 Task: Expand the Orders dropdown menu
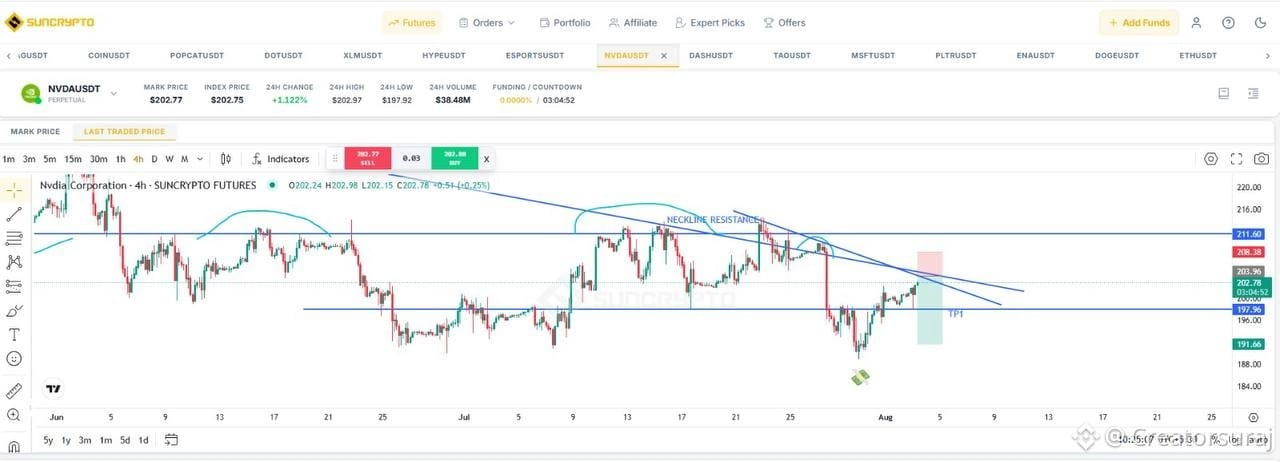487,22
